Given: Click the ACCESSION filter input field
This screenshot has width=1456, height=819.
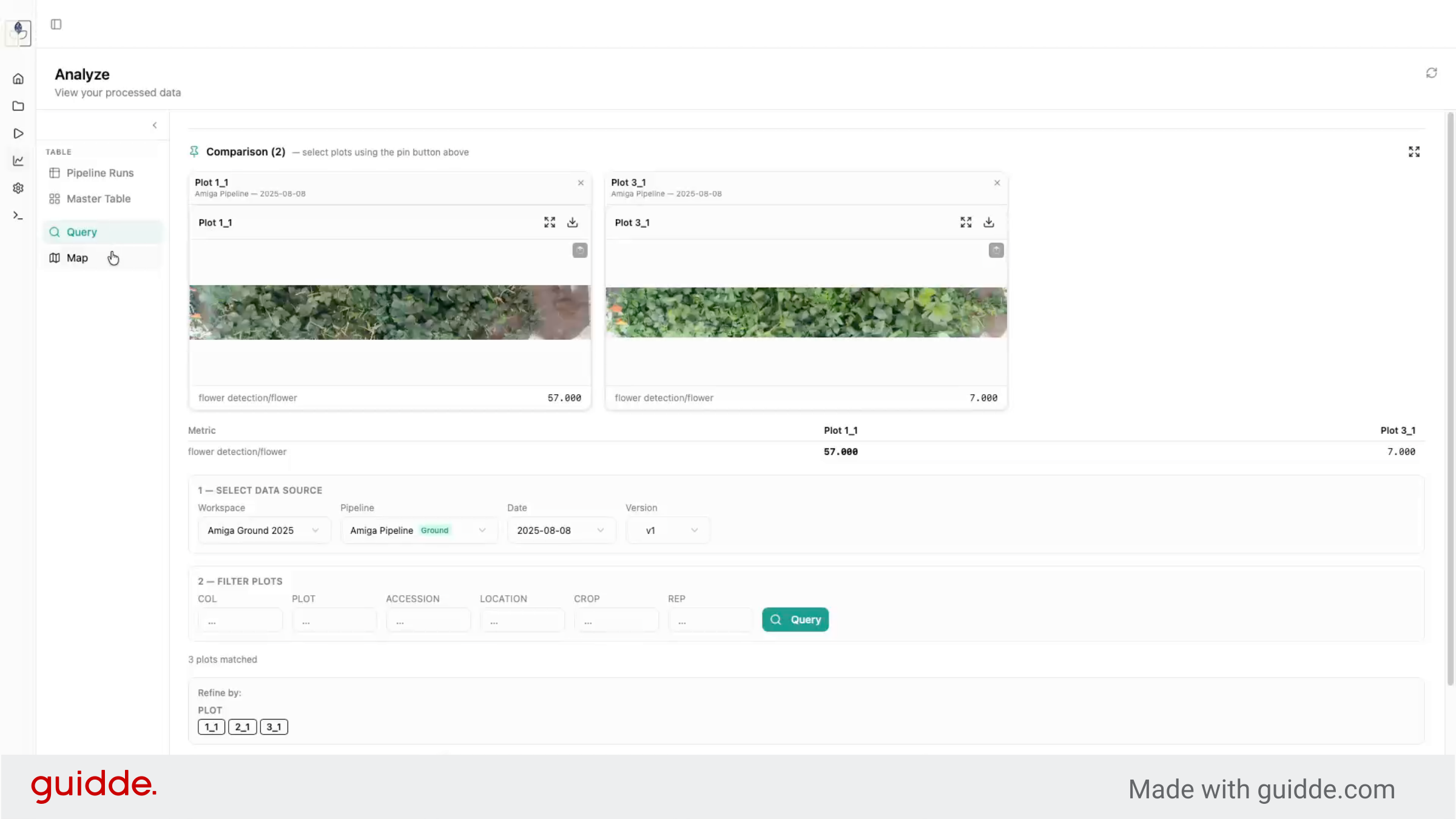Looking at the screenshot, I should click(x=428, y=620).
